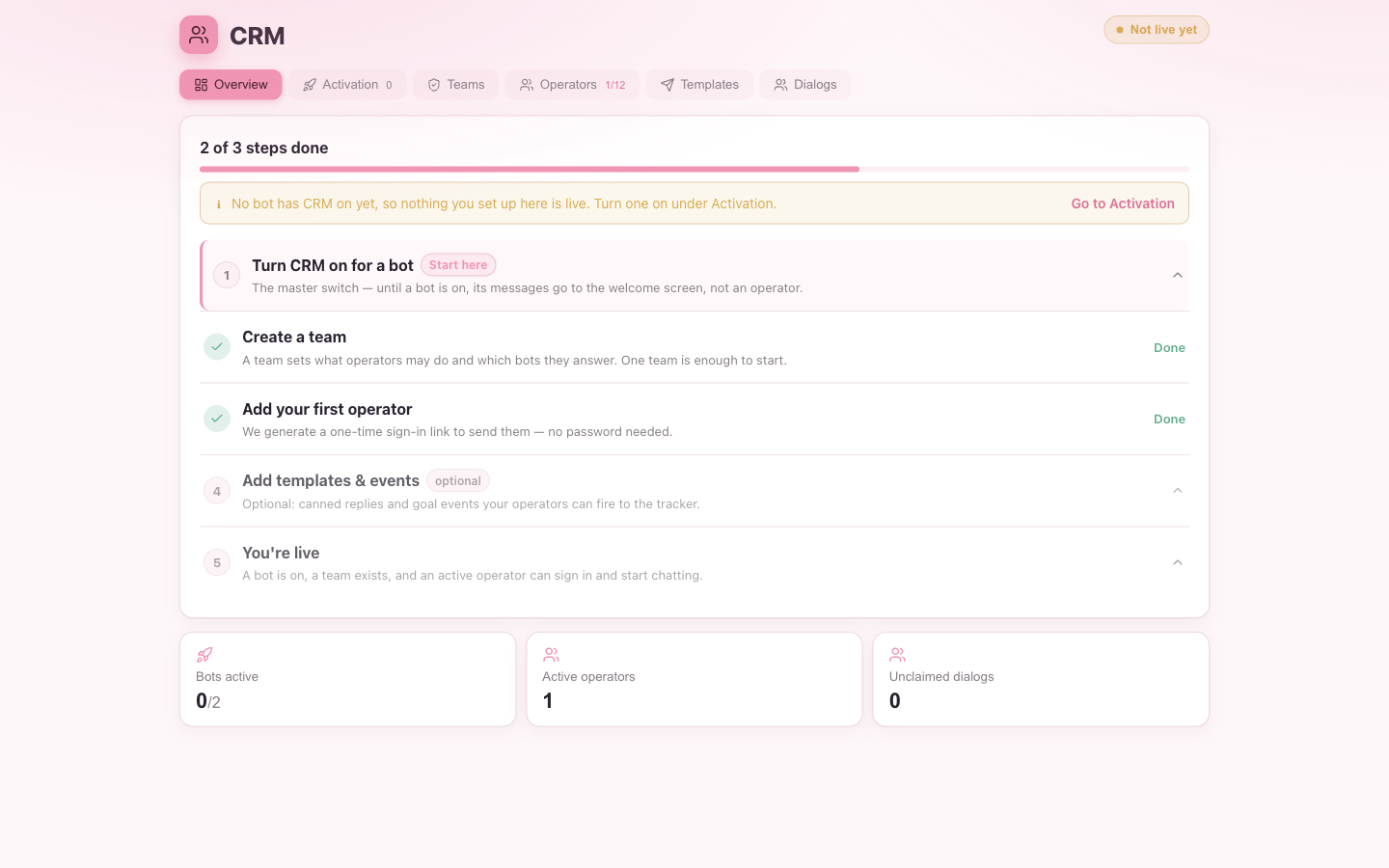Click the 0/2 value under Bots active
1389x868 pixels.
click(208, 701)
